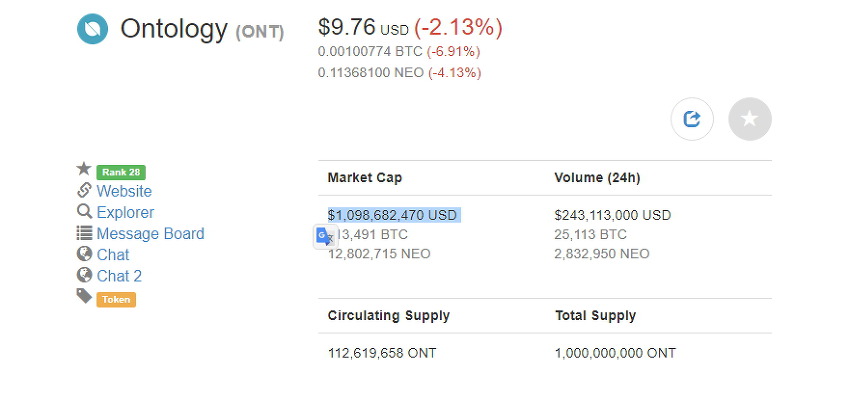The height and width of the screenshot is (401, 850).
Task: Toggle the gray star watchlist button
Action: pyautogui.click(x=750, y=119)
